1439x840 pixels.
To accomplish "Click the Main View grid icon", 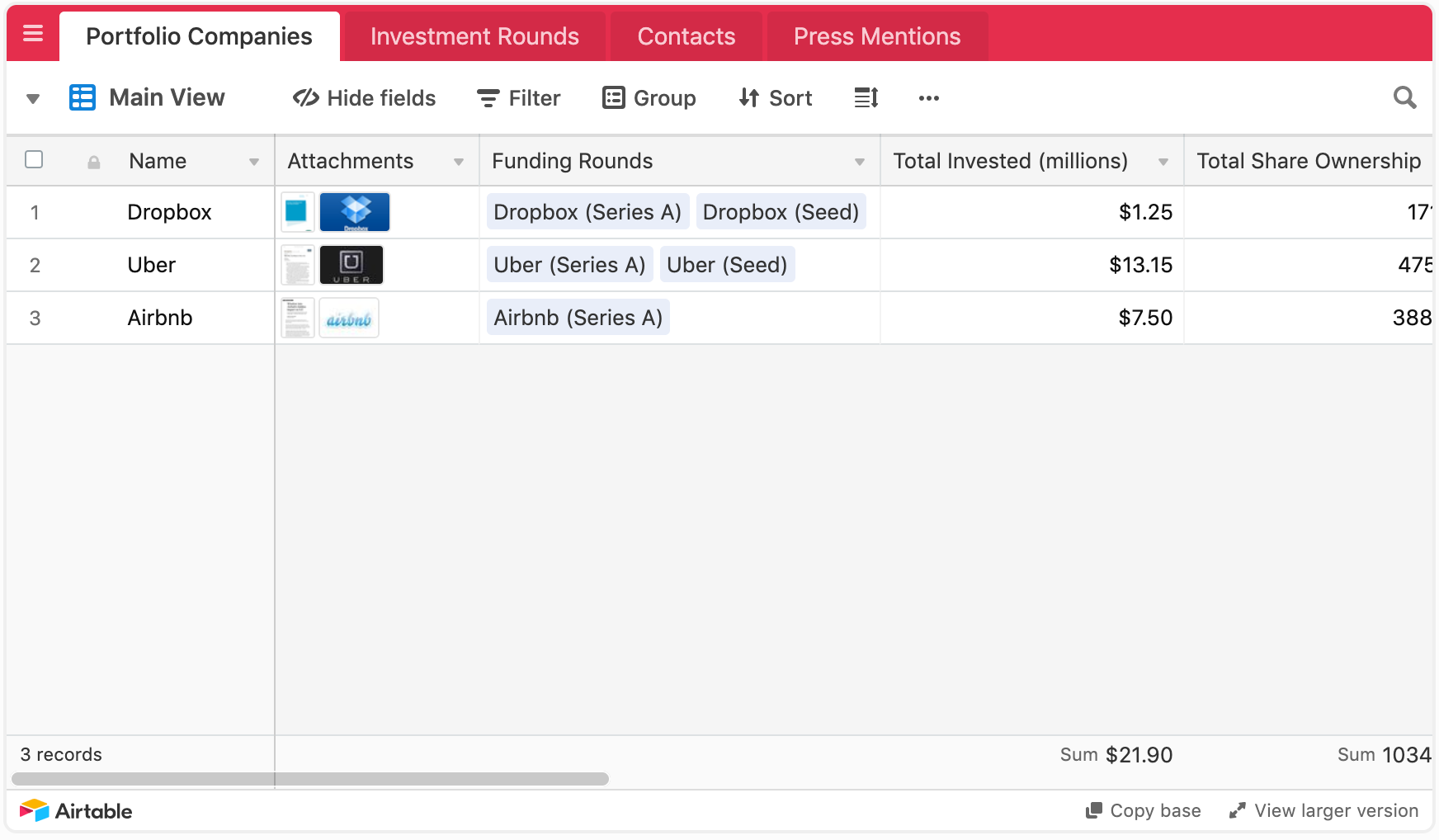I will point(83,97).
